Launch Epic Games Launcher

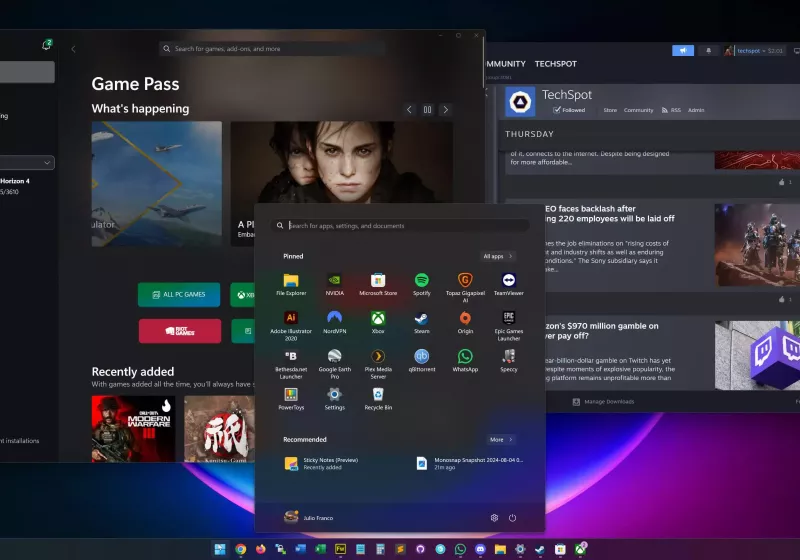508,318
